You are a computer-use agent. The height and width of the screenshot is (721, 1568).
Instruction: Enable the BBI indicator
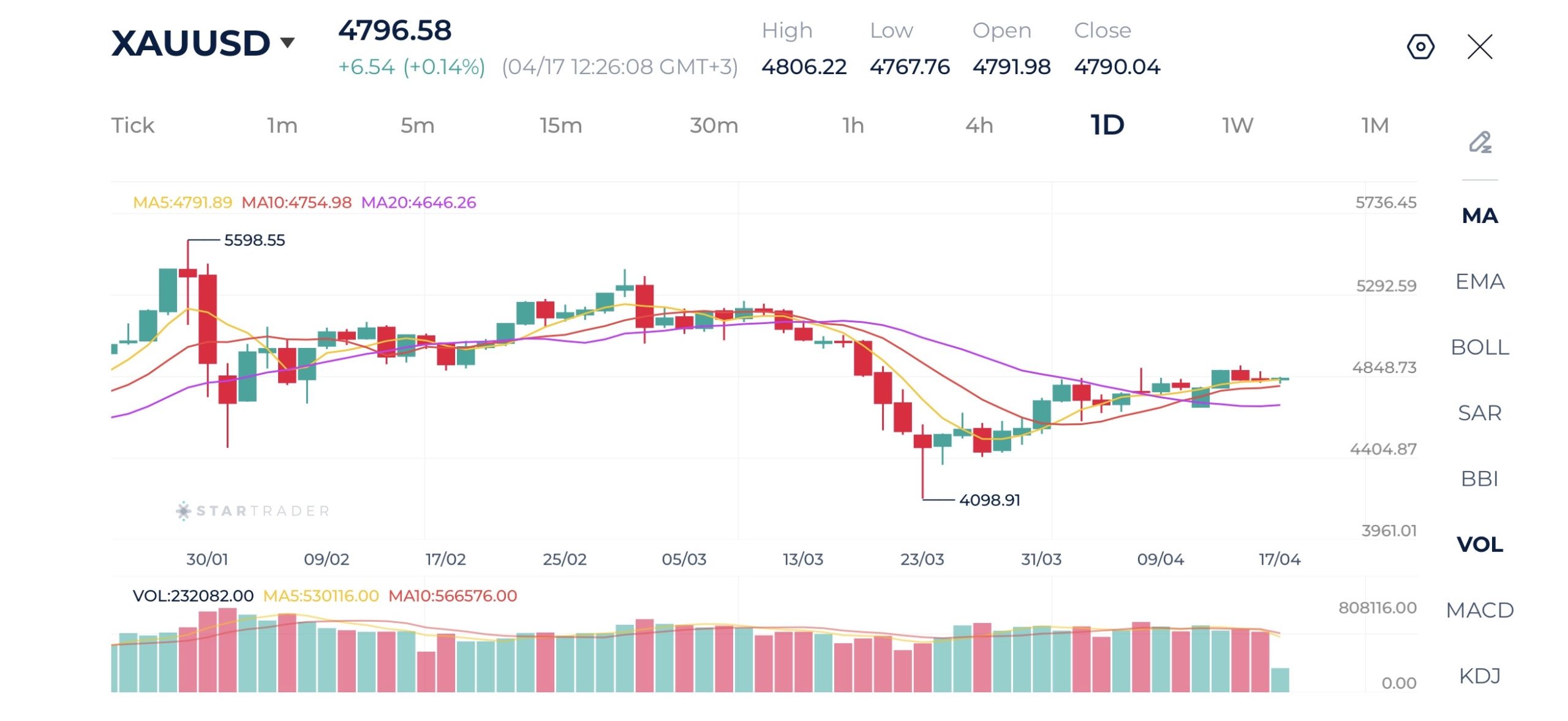[1479, 478]
